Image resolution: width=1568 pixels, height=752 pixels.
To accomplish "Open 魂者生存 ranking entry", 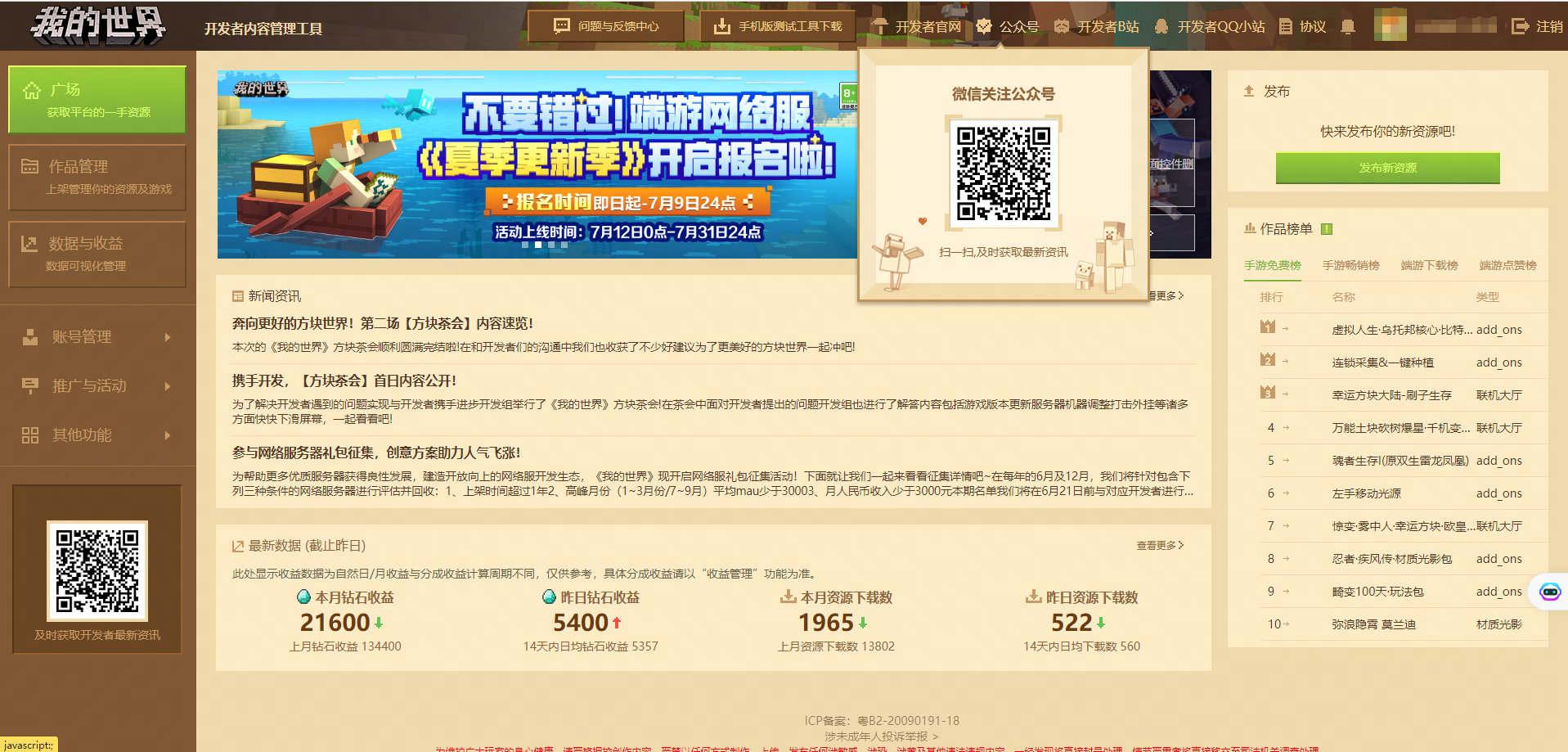I will [1400, 461].
